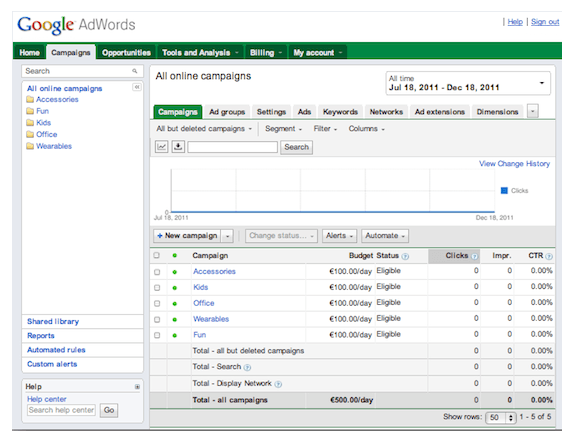This screenshot has width=575, height=445.
Task: Click the Accessories campaign status dot
Action: click(x=175, y=272)
